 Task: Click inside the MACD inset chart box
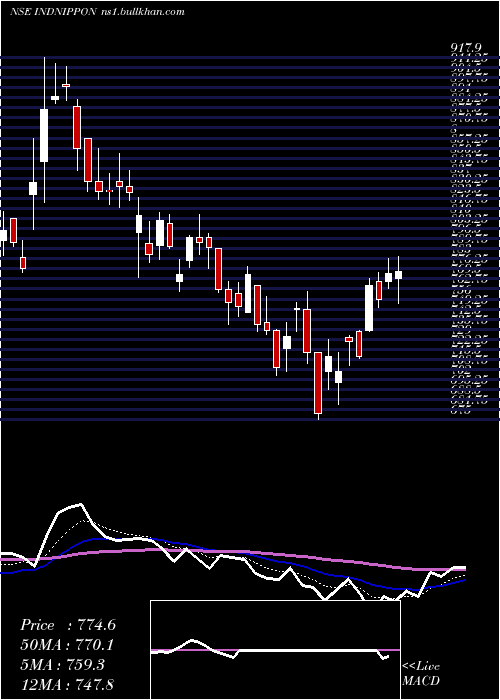275,650
